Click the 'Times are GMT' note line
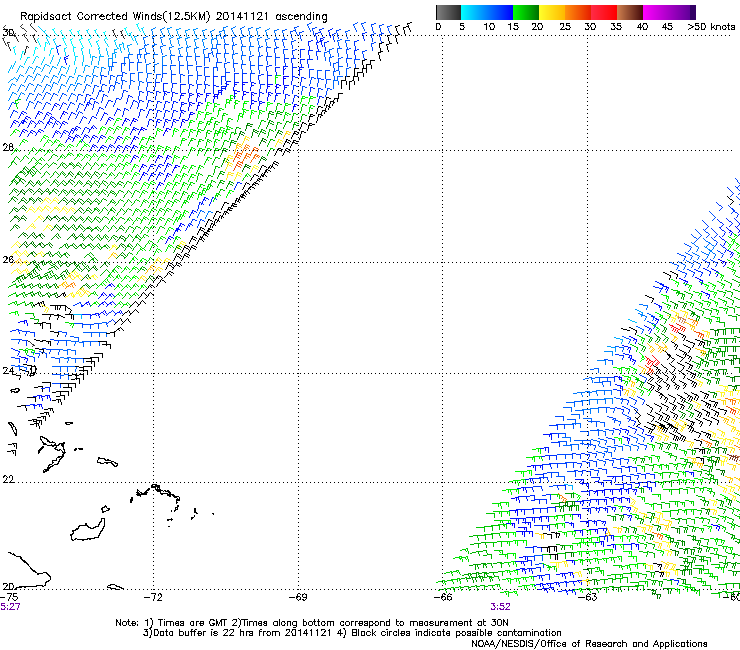The image size is (740, 650). 312,623
